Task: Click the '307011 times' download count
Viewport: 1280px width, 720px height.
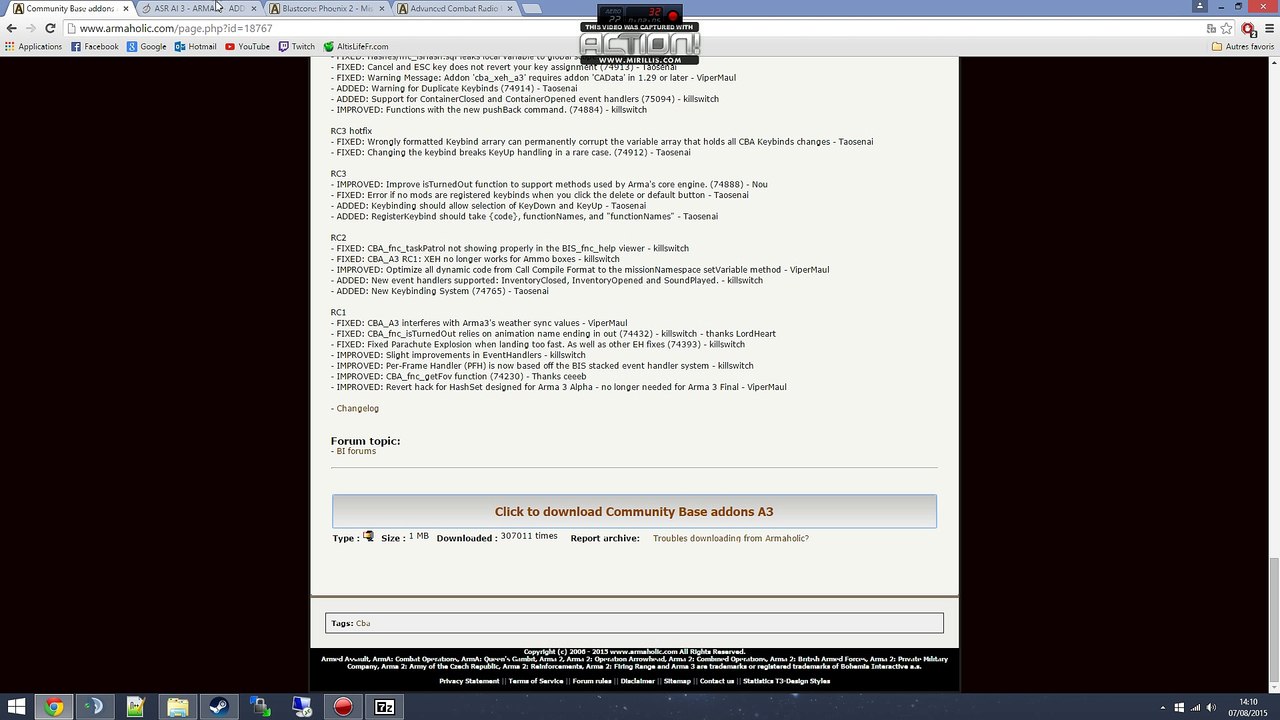Action: coord(529,536)
